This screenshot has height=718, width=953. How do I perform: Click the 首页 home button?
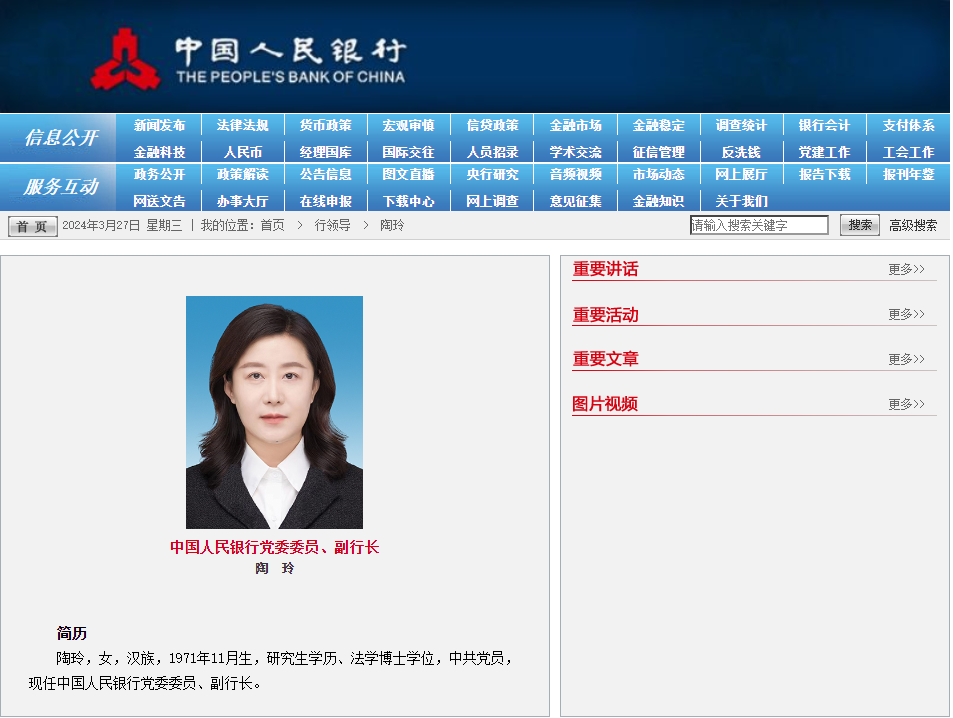tap(33, 226)
